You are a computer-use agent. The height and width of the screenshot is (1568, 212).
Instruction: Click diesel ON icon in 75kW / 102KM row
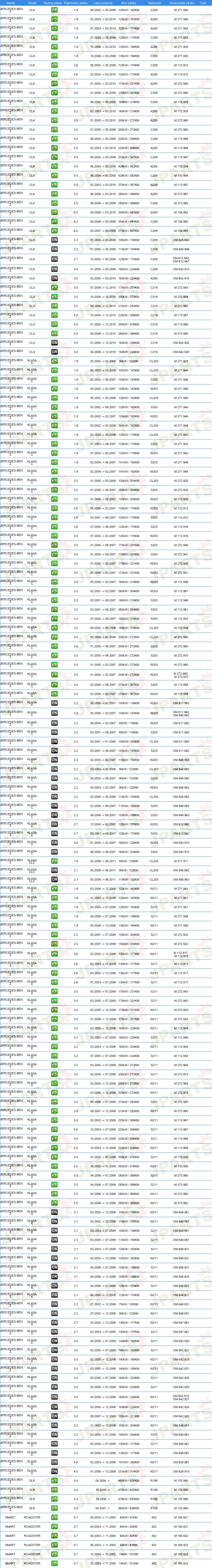54,1304
